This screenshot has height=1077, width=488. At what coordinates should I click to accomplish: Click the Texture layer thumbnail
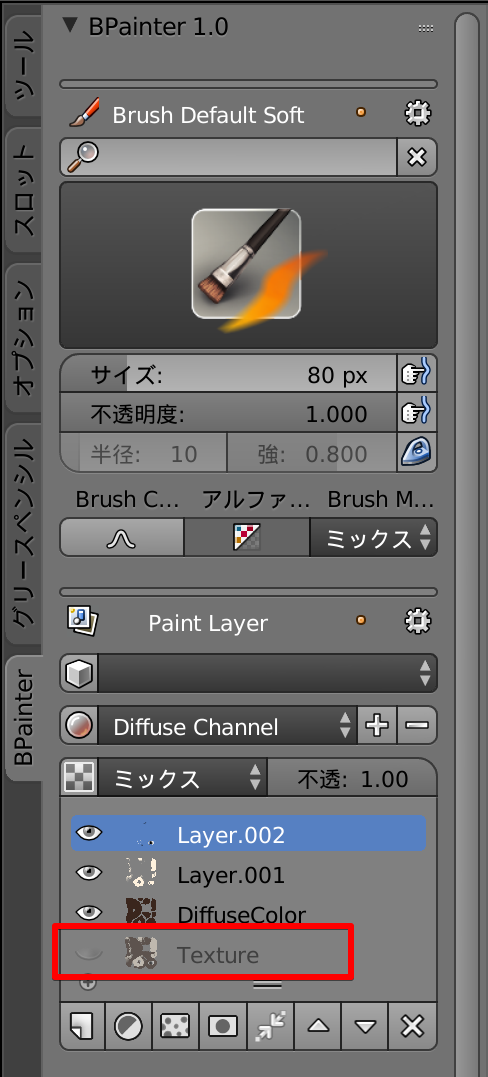(142, 953)
